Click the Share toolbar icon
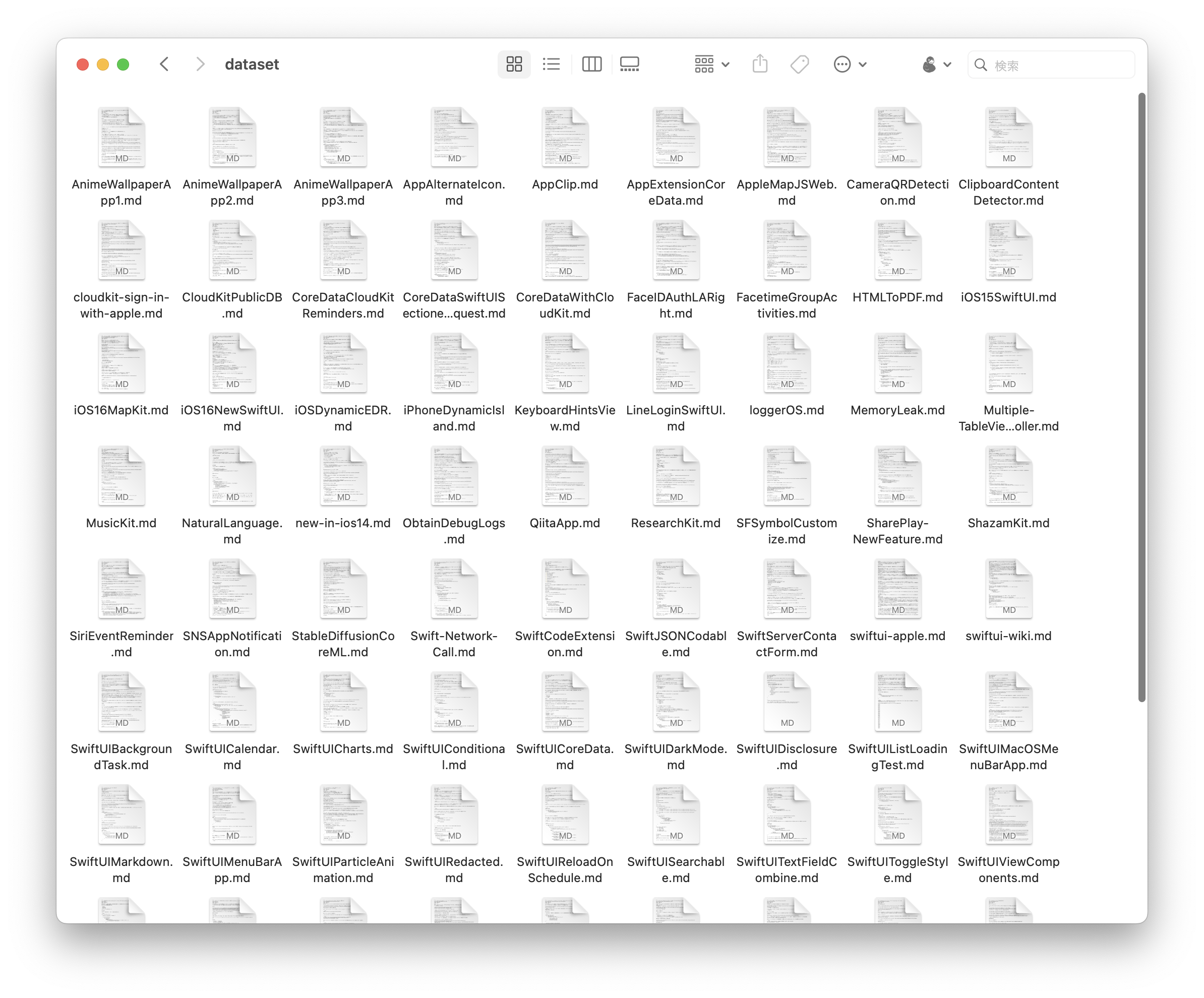 point(760,64)
